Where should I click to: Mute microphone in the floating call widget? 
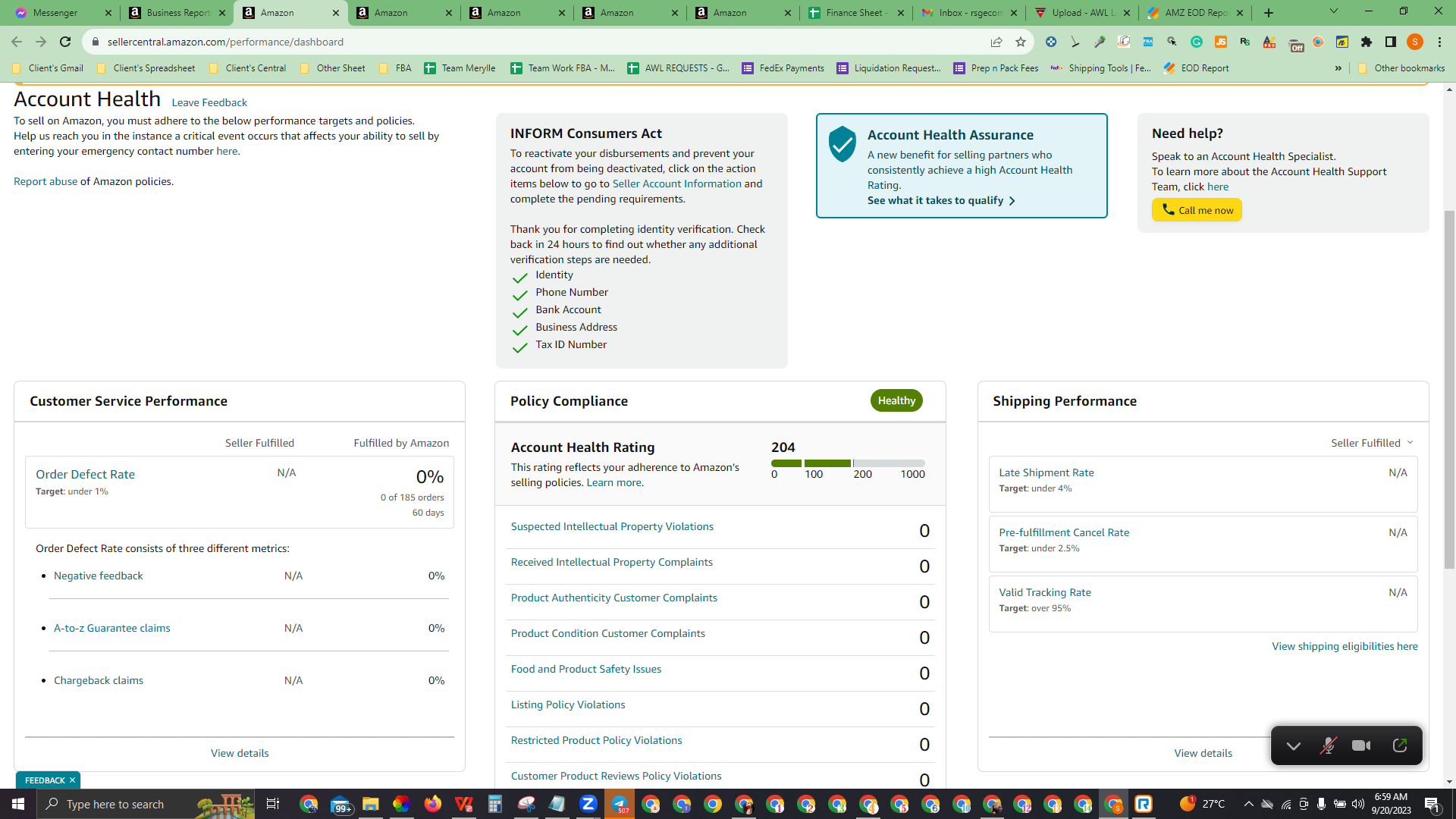click(1328, 745)
